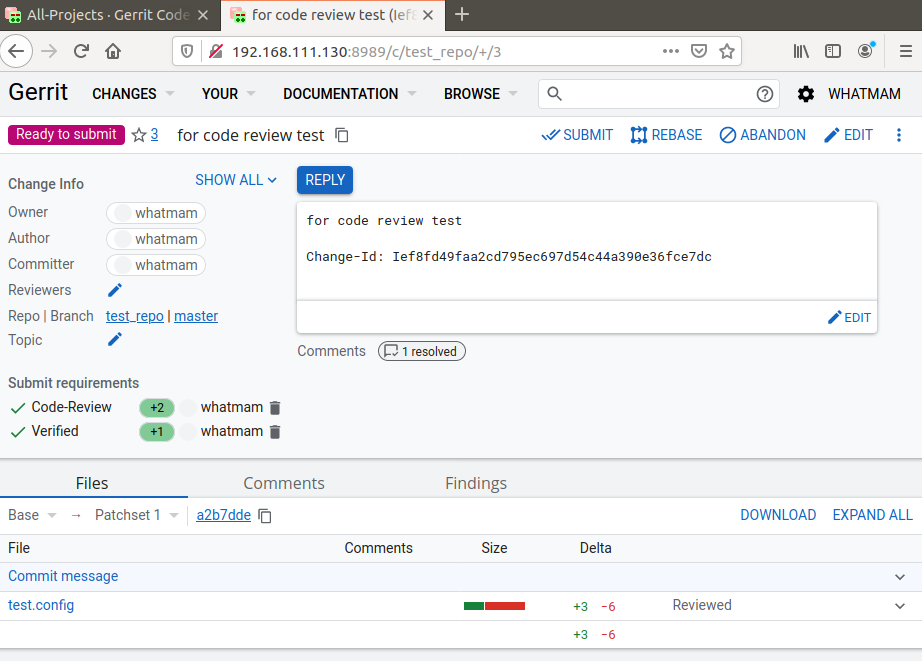The height and width of the screenshot is (661, 922).
Task: Open commit a2b7dde link
Action: [x=223, y=515]
